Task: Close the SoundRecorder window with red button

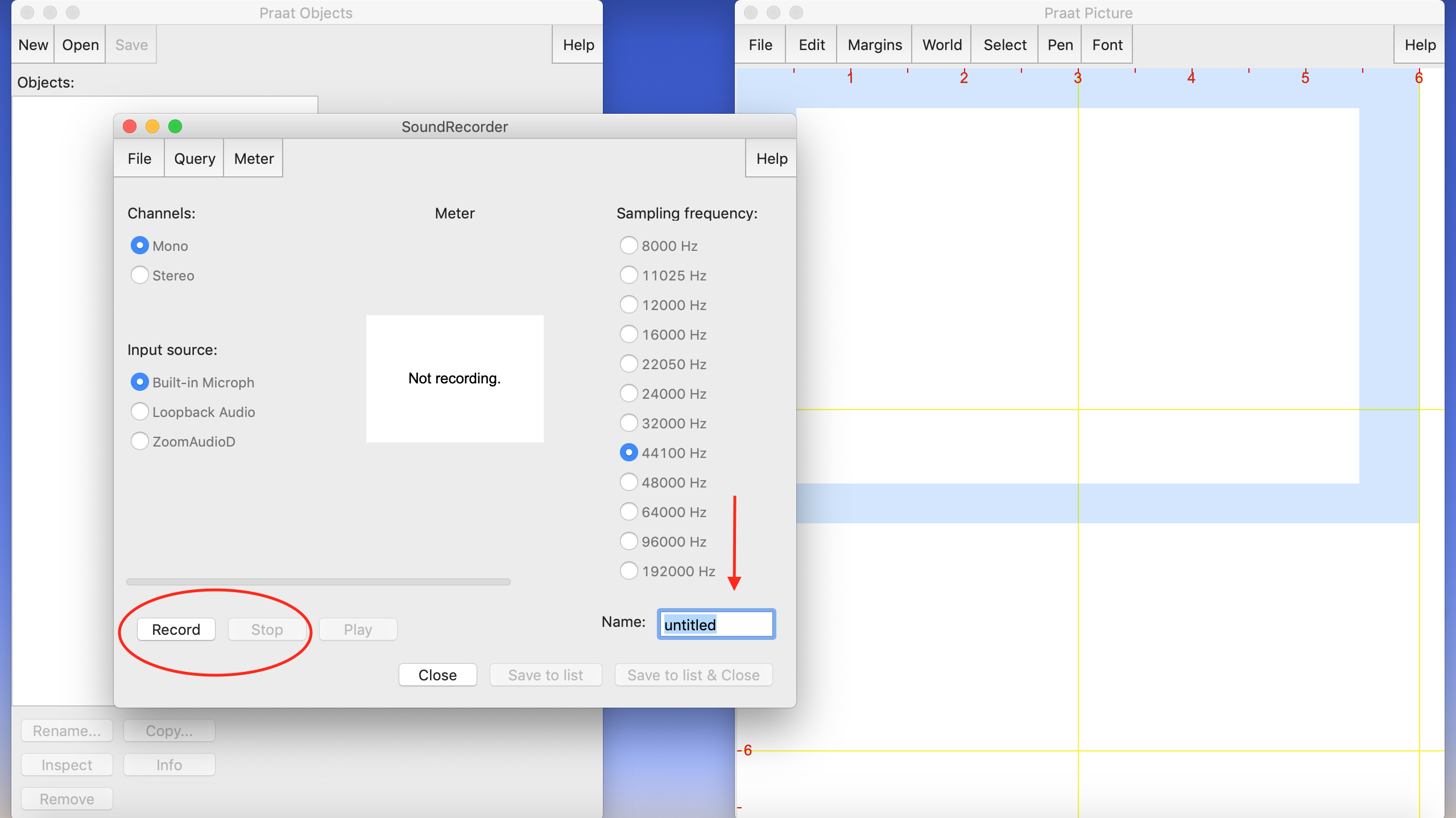Action: (x=130, y=126)
